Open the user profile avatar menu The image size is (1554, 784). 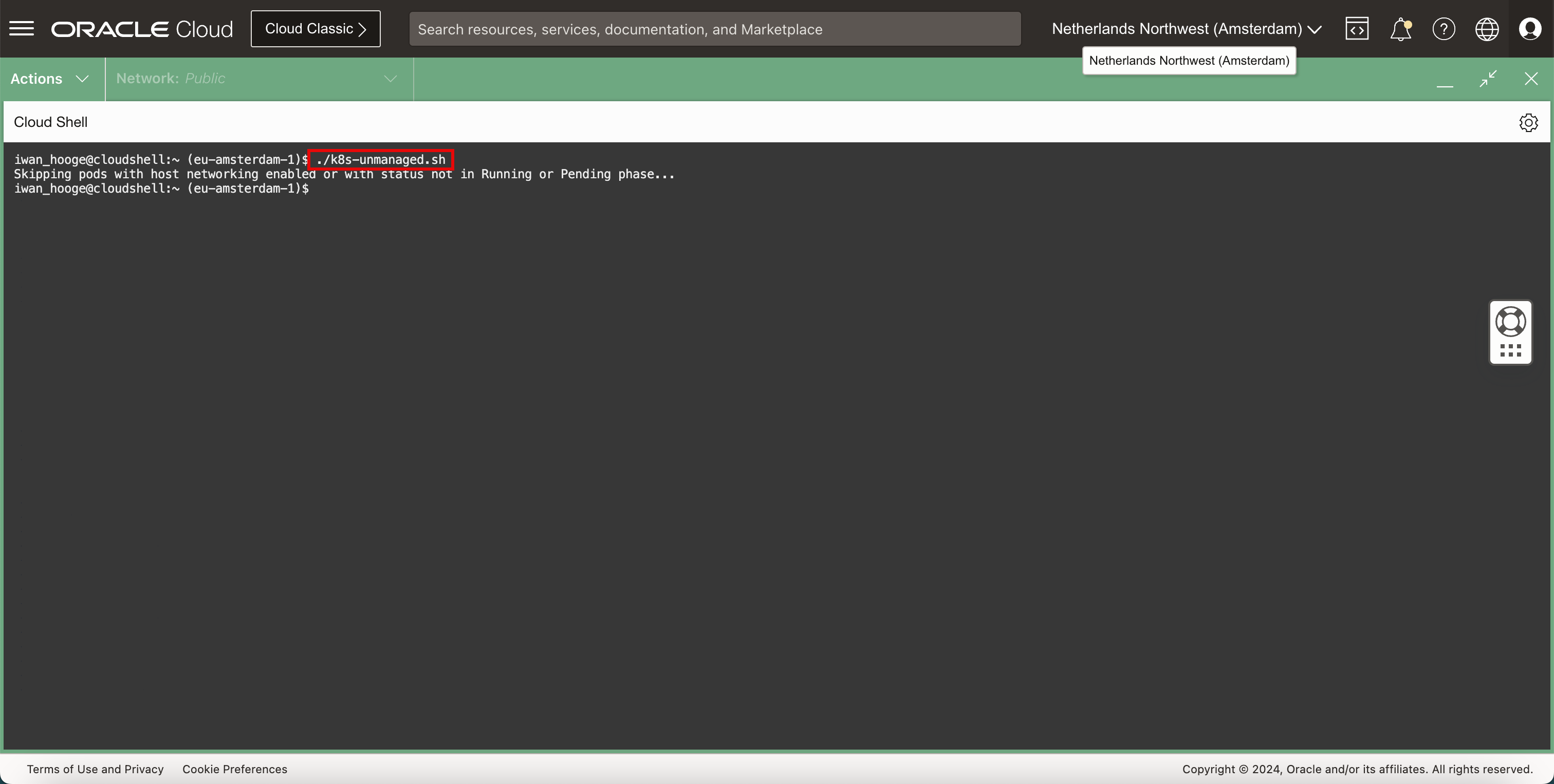click(1530, 29)
